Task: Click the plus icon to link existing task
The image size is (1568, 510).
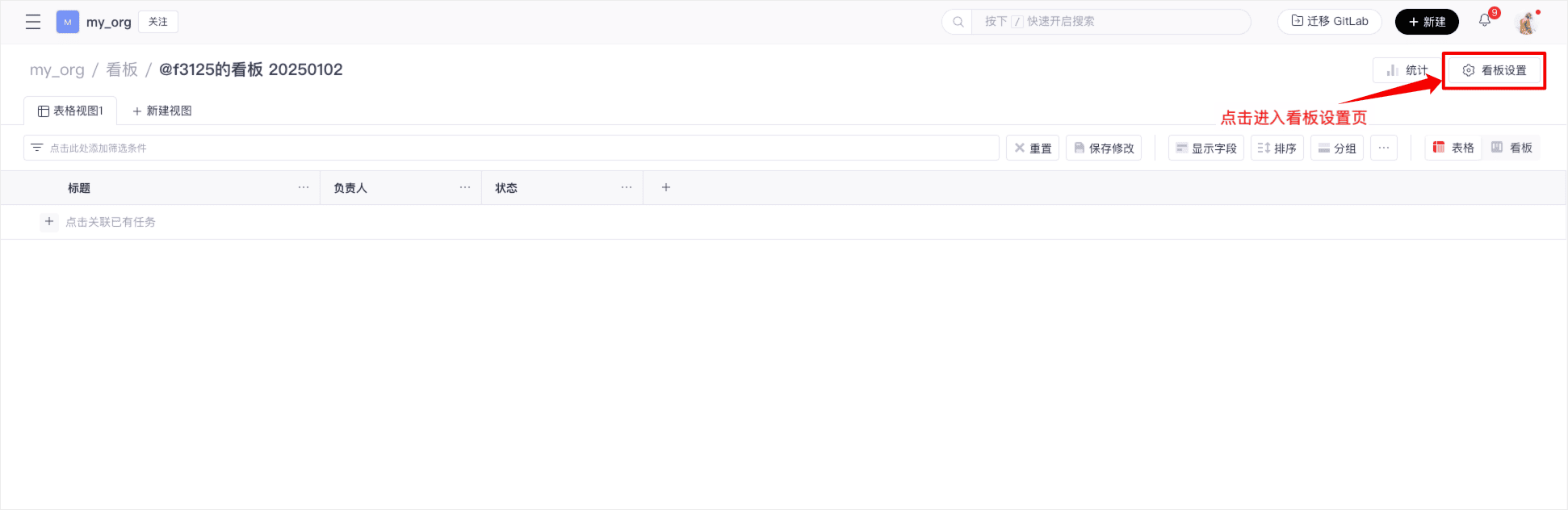Action: coord(49,222)
